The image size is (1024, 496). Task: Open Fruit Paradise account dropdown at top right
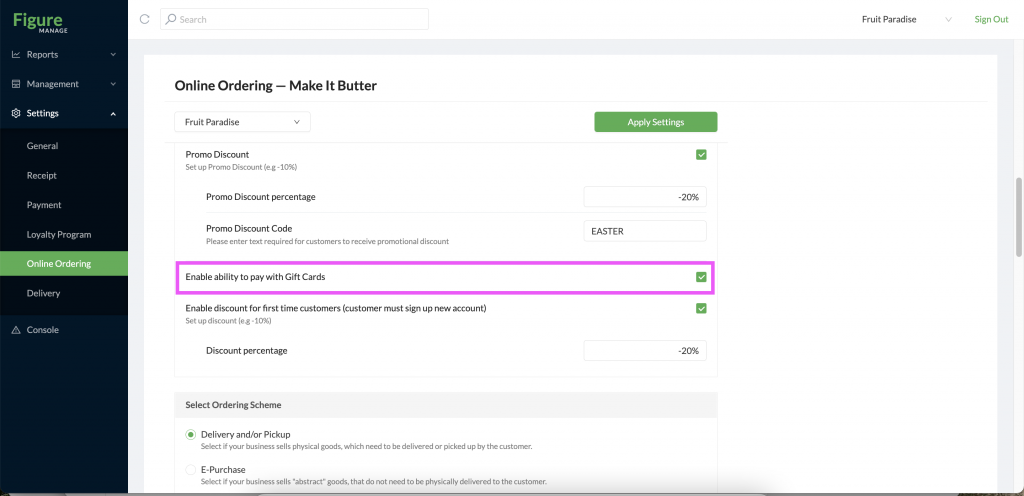pos(906,20)
